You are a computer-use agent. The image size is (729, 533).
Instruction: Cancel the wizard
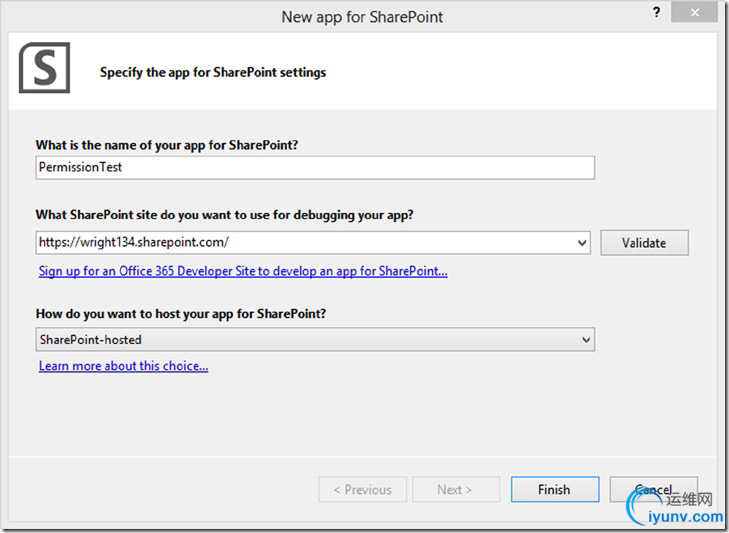tap(653, 489)
